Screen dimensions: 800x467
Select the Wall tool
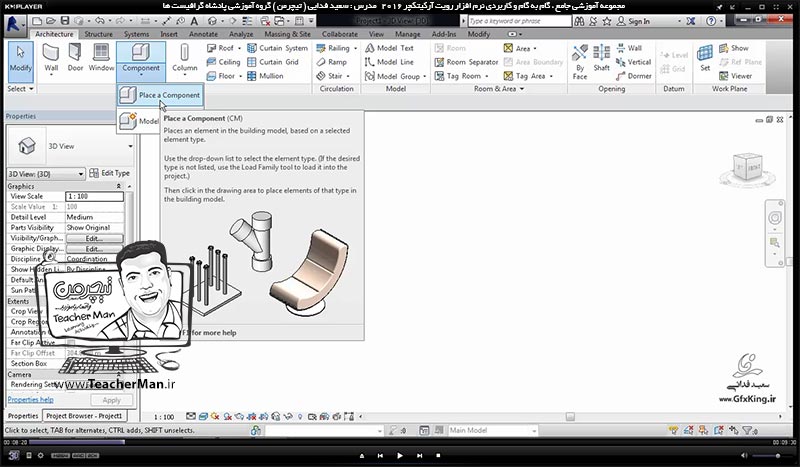point(51,59)
